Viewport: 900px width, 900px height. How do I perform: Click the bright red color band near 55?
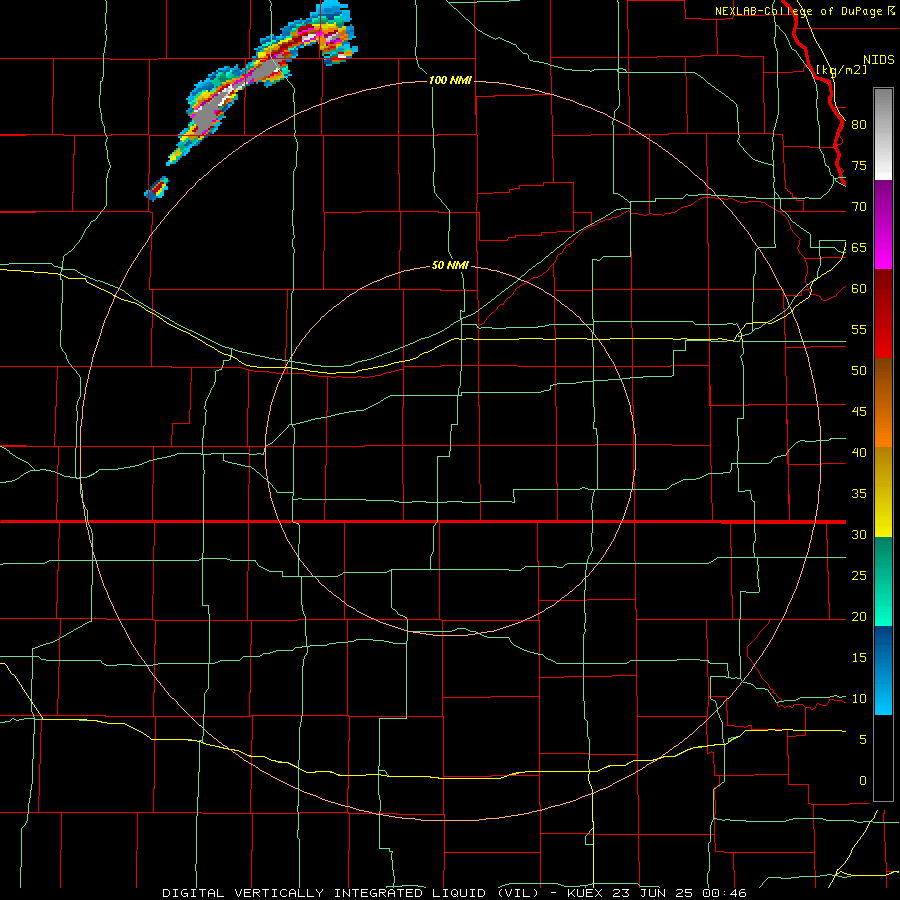coord(883,336)
